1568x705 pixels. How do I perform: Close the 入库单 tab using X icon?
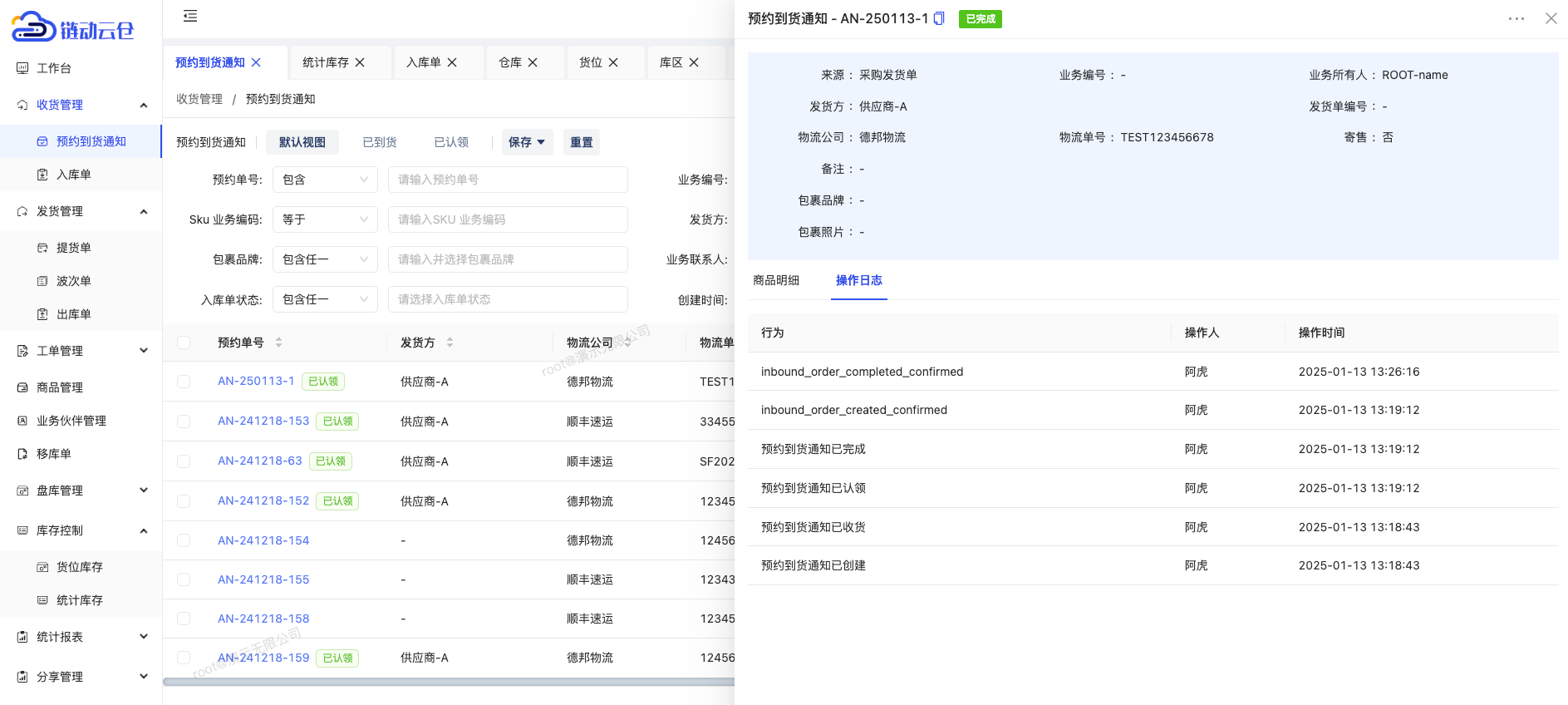(x=452, y=62)
